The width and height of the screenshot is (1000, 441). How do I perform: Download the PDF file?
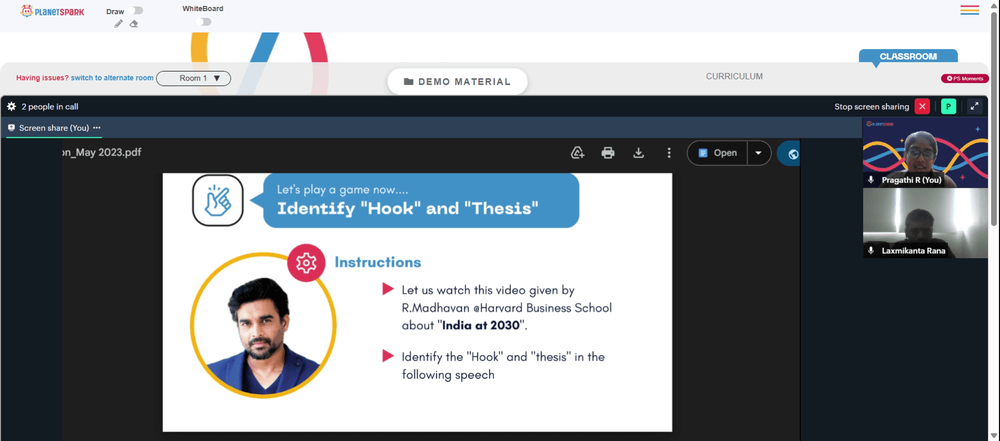638,153
